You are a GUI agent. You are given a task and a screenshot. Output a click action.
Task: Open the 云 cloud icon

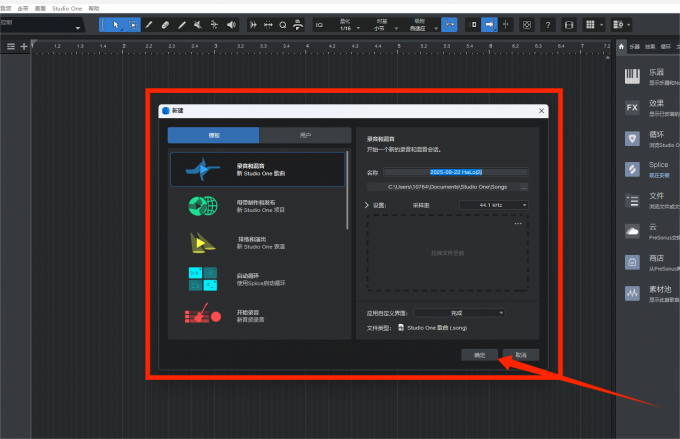click(632, 231)
